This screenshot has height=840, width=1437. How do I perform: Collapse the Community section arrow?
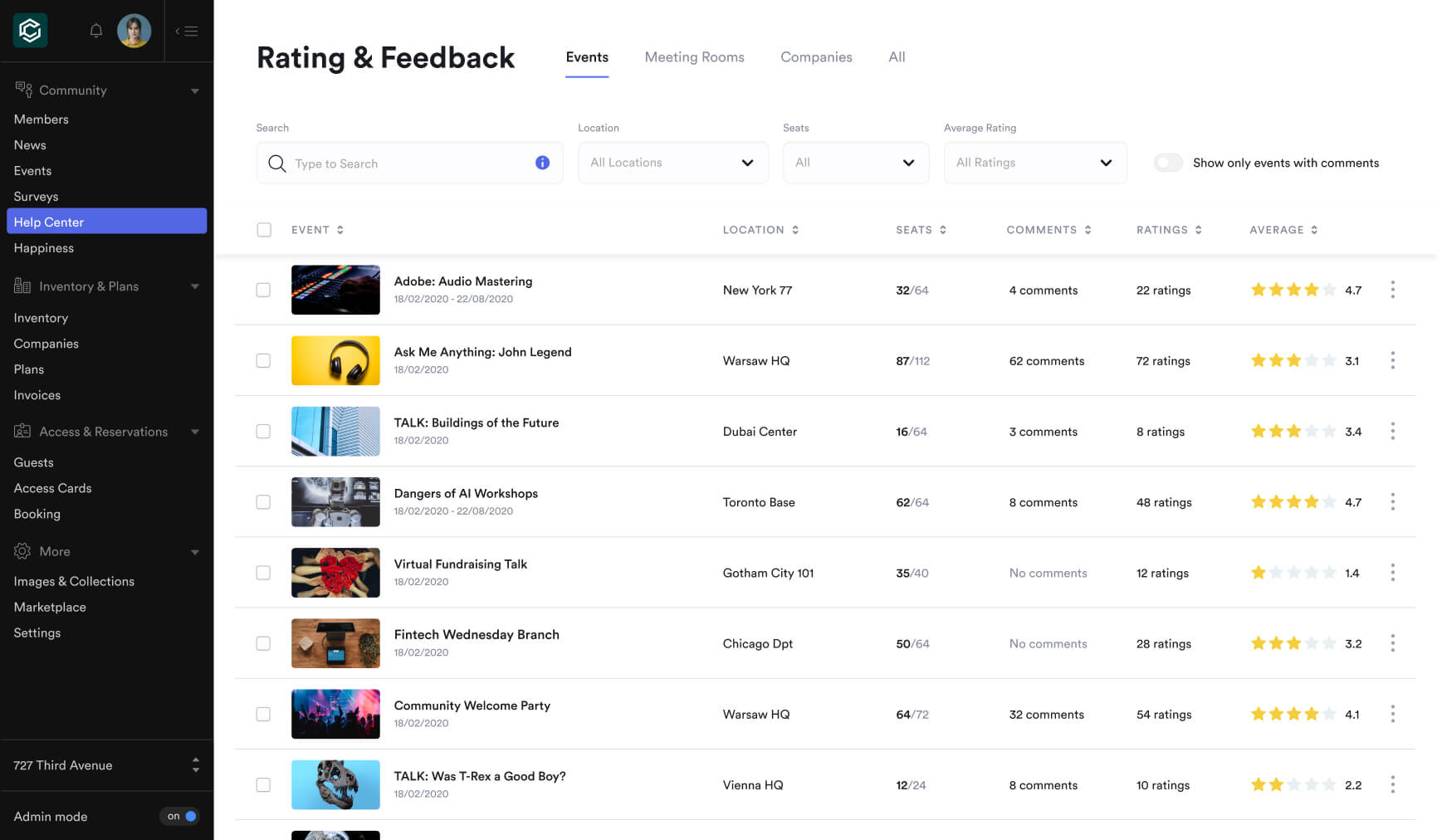tap(195, 90)
